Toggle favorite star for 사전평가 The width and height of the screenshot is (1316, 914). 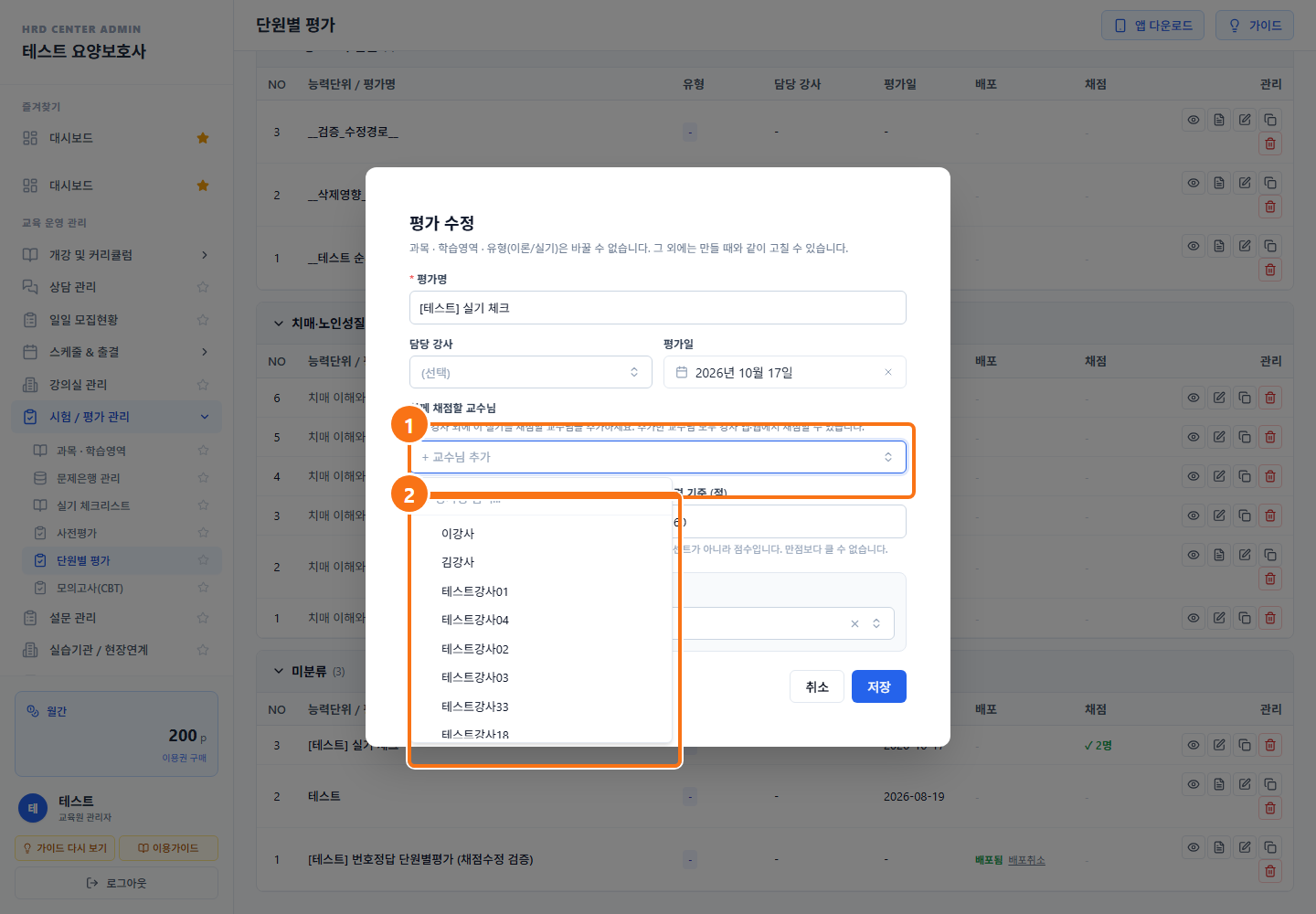pyautogui.click(x=203, y=532)
